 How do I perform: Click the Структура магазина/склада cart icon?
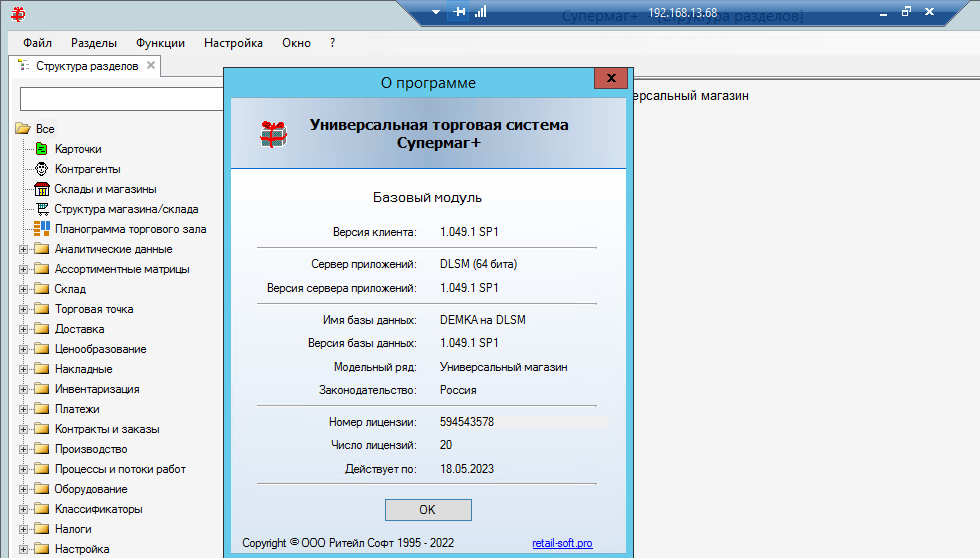[x=42, y=209]
